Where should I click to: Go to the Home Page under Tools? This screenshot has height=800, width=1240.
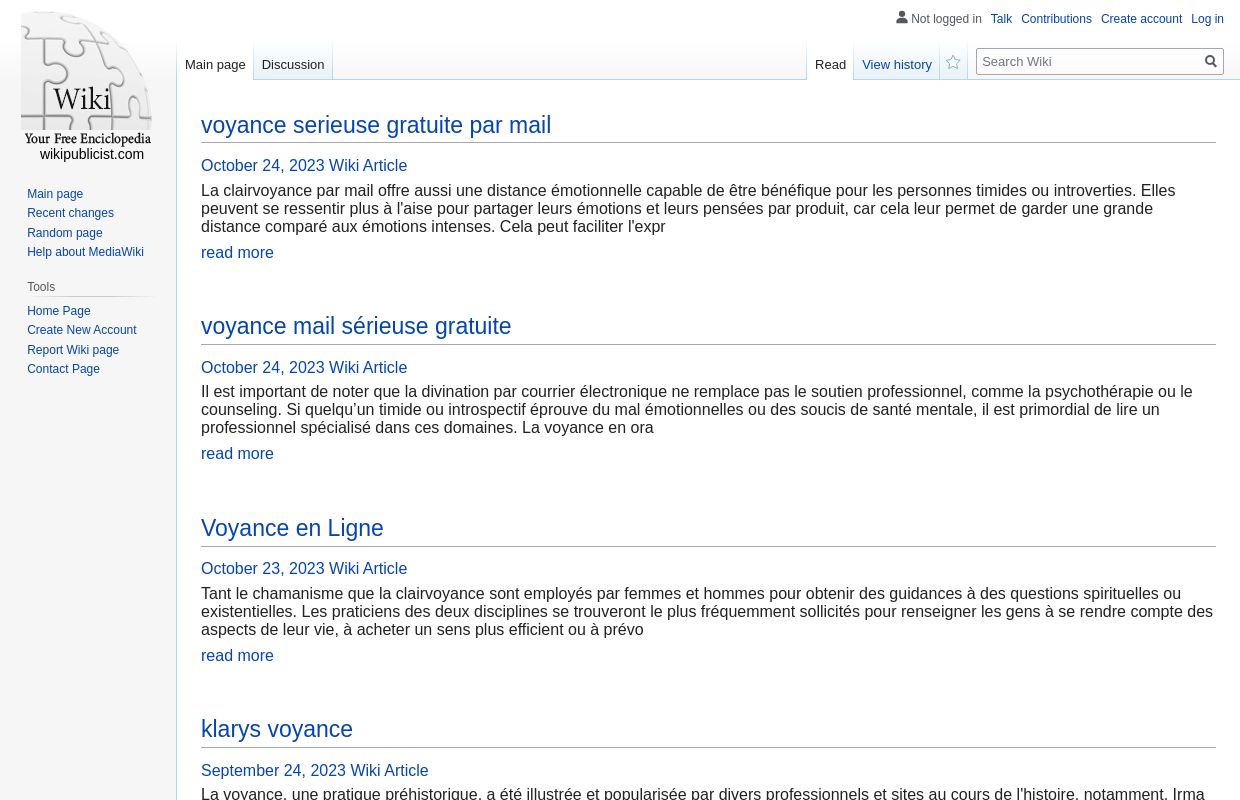[58, 310]
